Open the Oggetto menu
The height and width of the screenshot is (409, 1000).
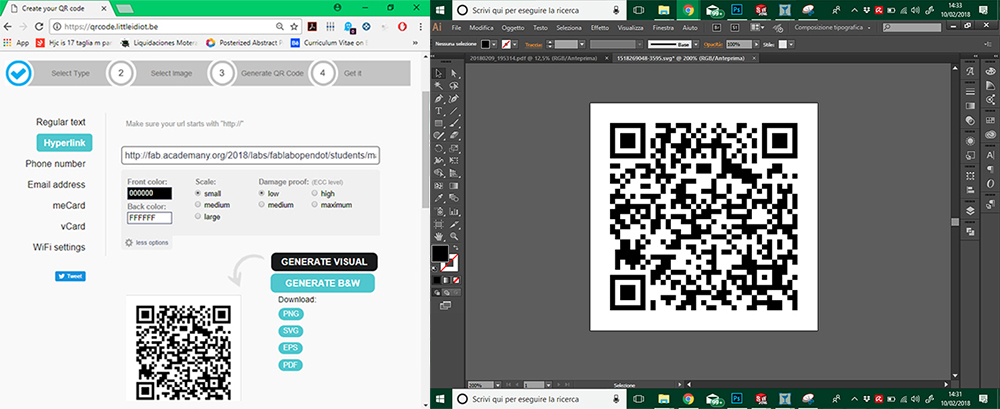[x=513, y=28]
